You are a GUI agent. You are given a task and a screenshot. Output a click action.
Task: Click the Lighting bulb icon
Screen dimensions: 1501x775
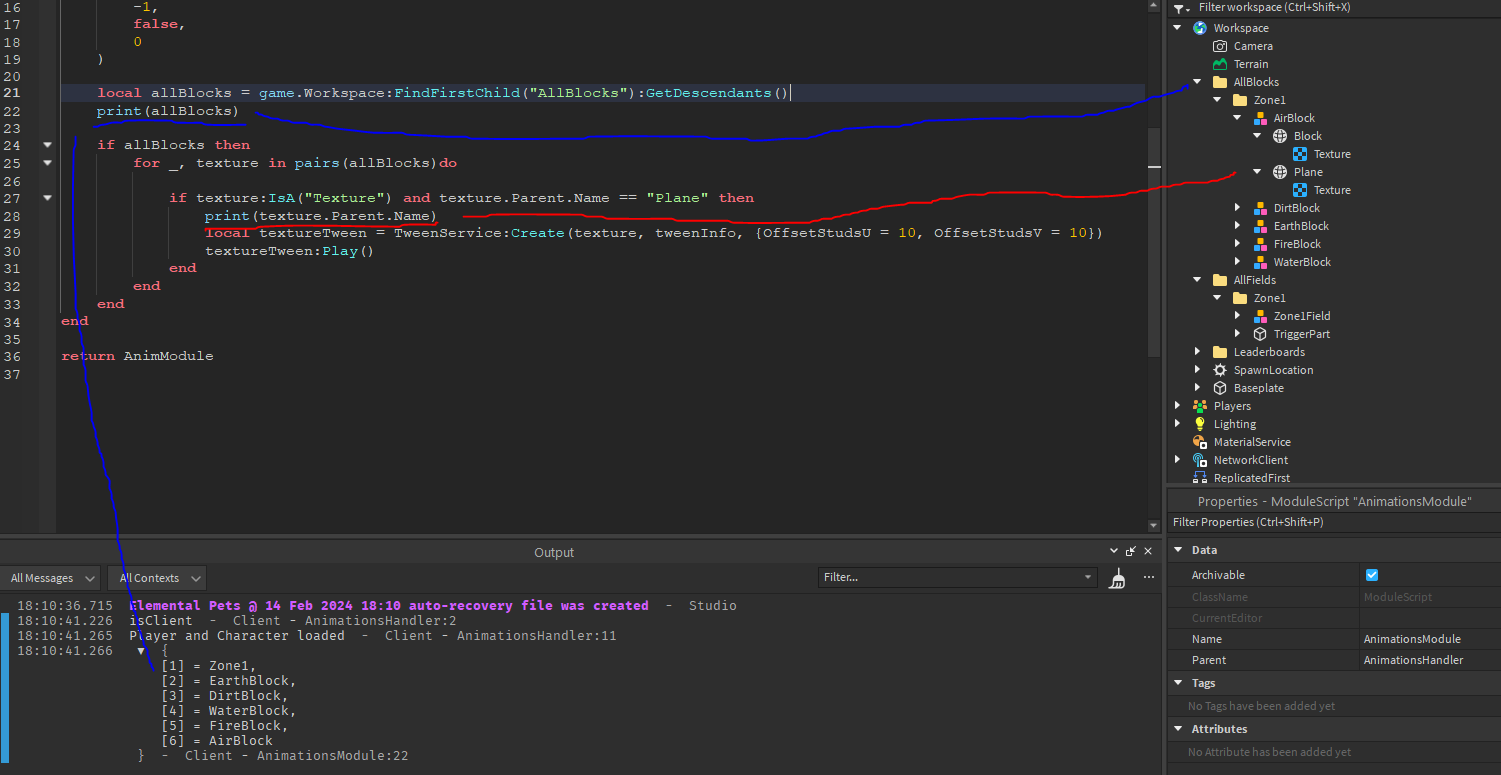pos(1199,423)
